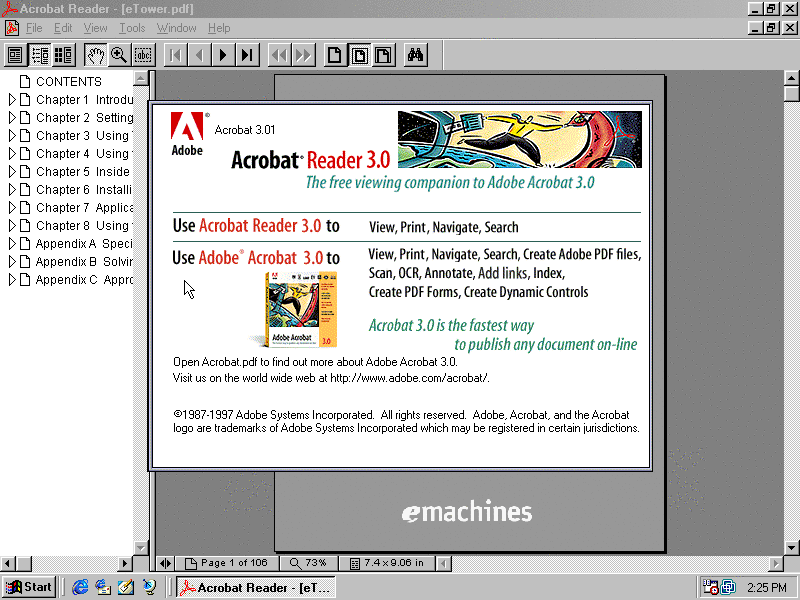Toggle Bookmarks and Page view
800x600 pixels.
[40, 55]
